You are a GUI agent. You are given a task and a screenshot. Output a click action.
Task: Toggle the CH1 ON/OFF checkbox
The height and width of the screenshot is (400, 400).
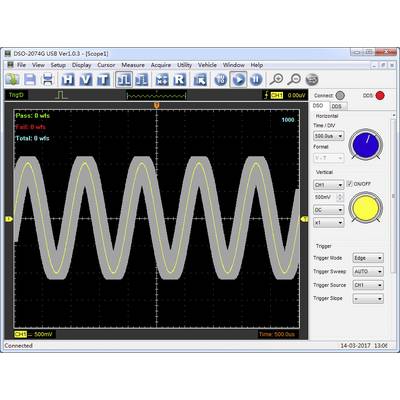click(350, 184)
